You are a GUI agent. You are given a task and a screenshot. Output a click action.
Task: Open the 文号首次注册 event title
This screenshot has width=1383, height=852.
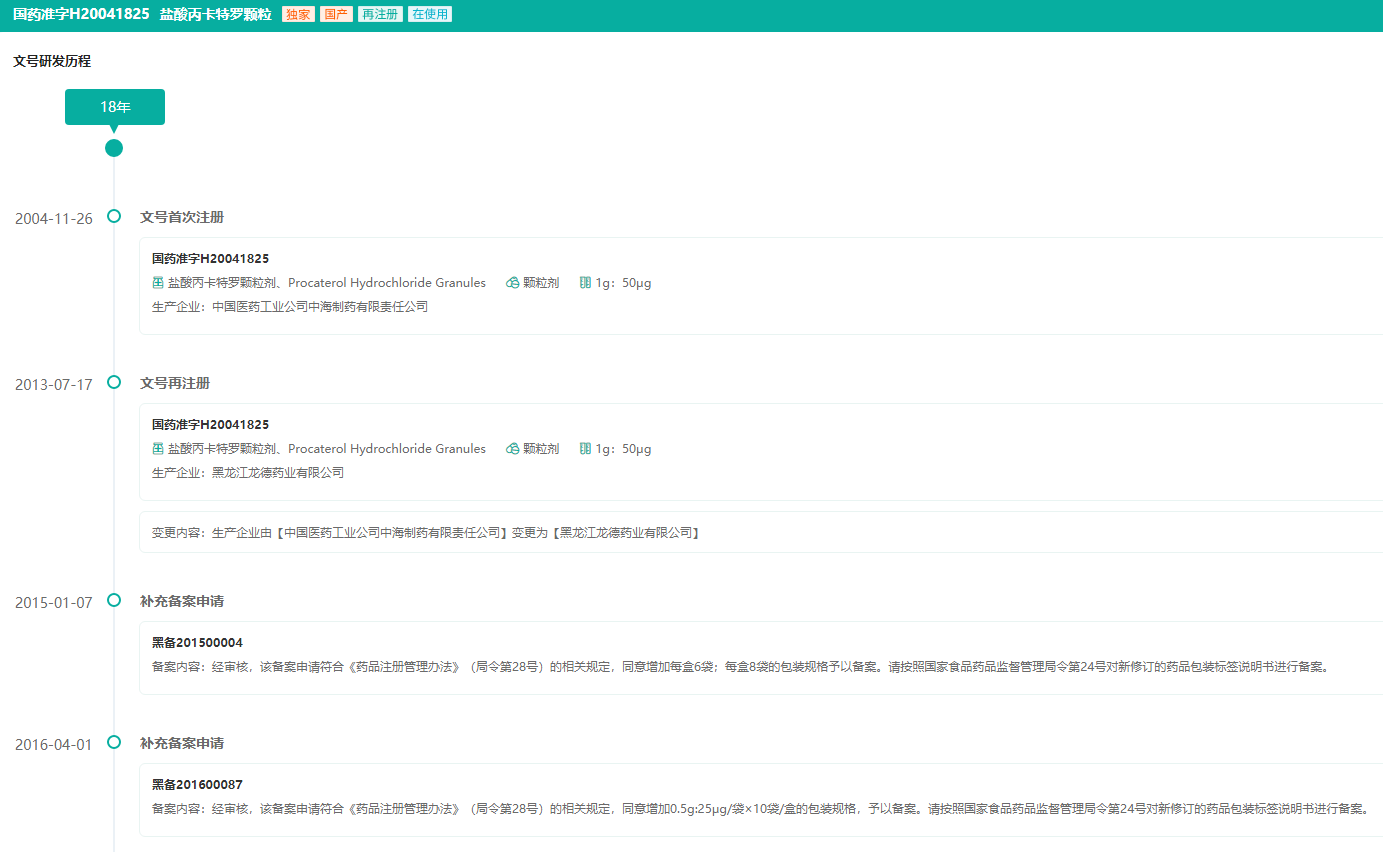[182, 217]
